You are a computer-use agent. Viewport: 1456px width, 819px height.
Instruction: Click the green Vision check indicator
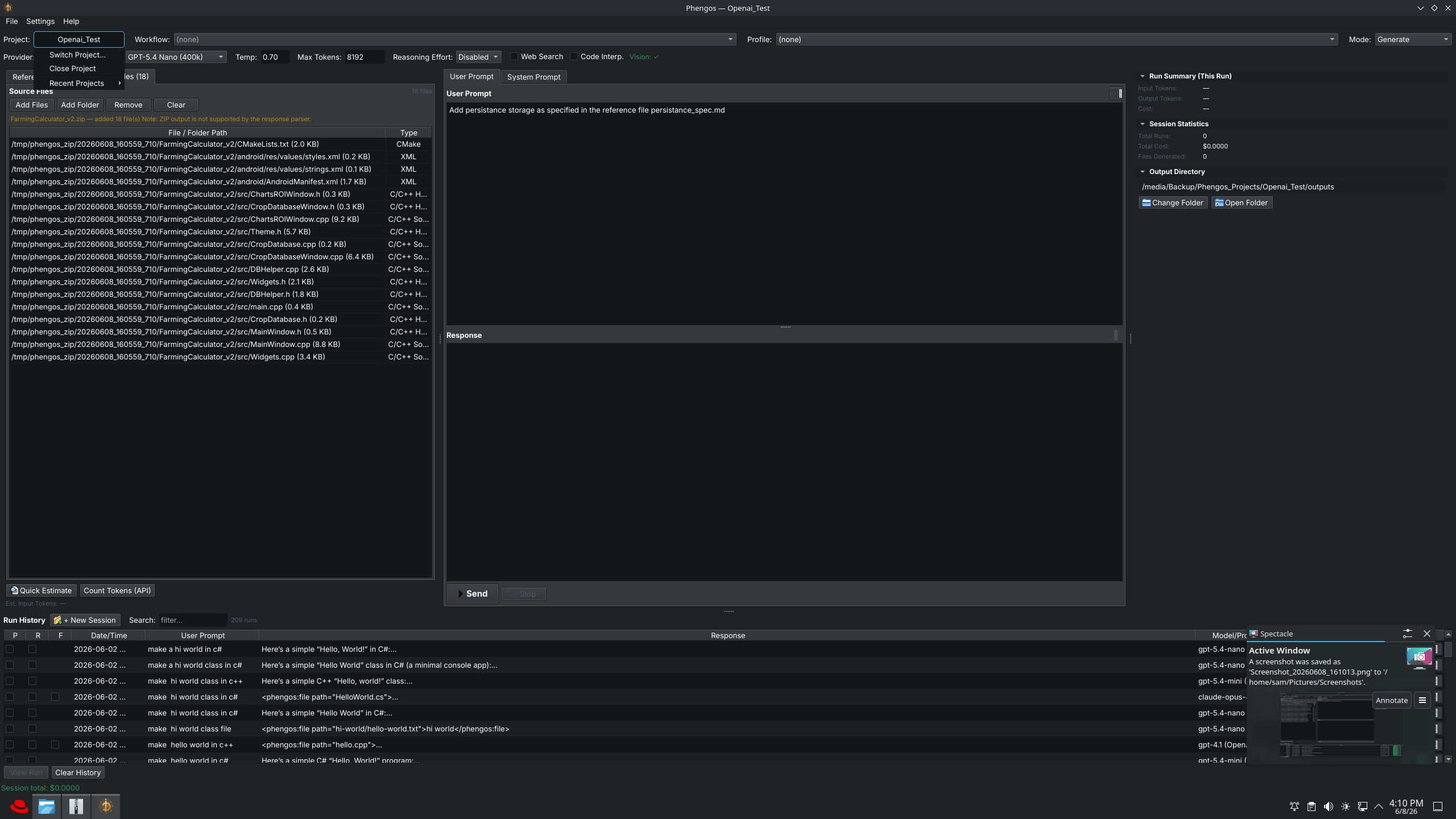(x=644, y=57)
